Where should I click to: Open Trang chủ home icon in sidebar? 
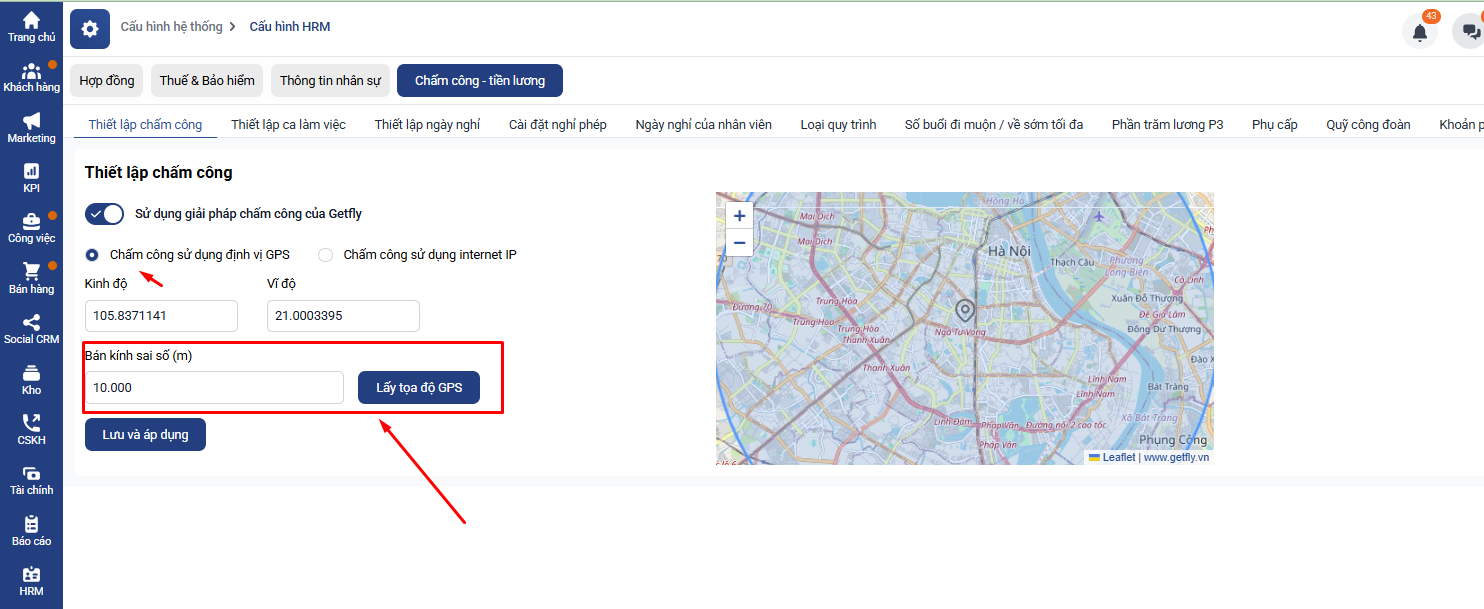pyautogui.click(x=32, y=21)
